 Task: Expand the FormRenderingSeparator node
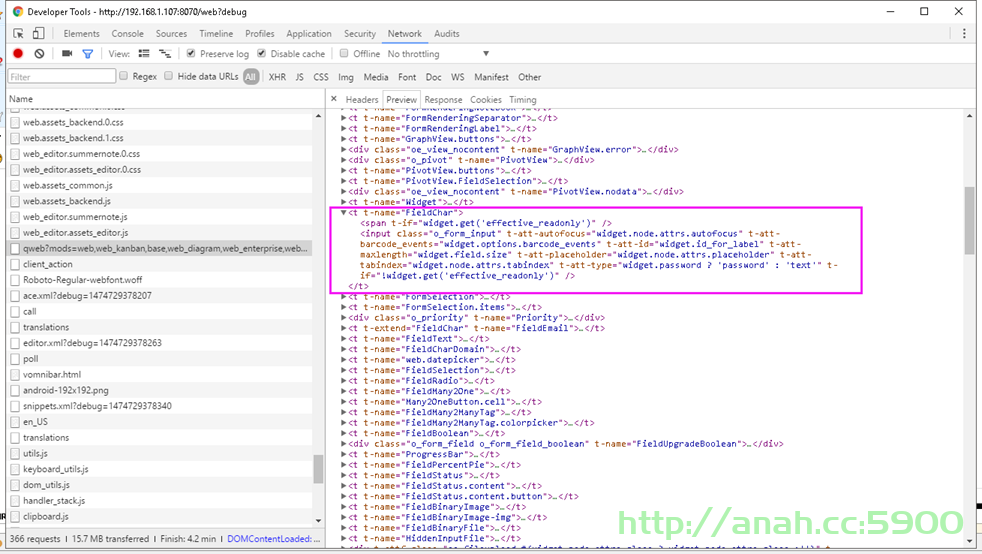click(x=343, y=118)
